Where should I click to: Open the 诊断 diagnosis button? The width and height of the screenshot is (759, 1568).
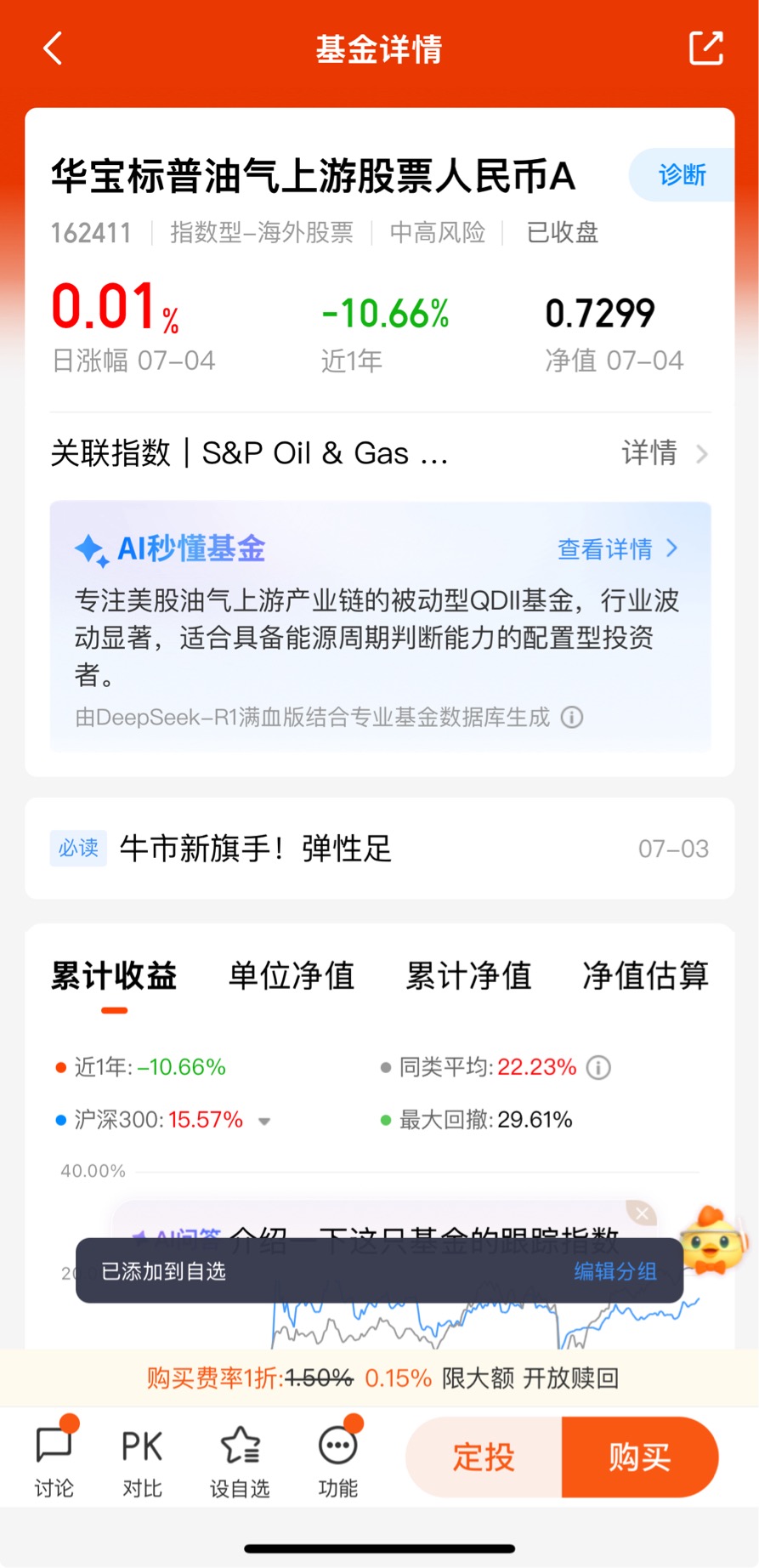click(x=682, y=175)
